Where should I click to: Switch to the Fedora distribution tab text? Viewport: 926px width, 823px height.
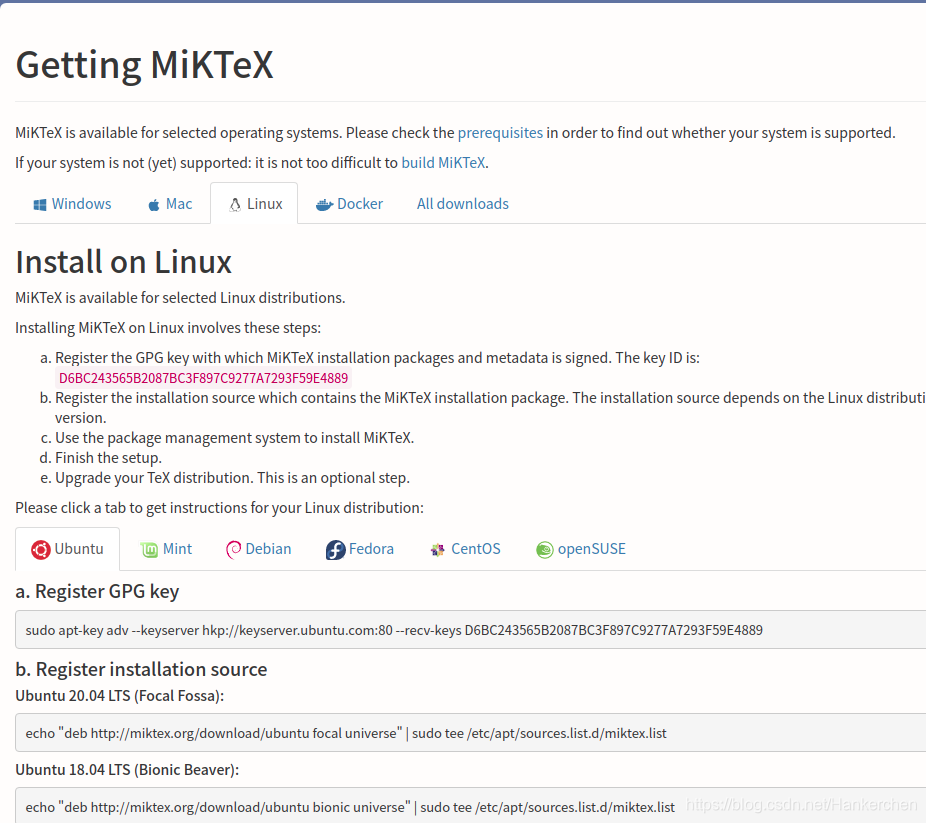(371, 548)
